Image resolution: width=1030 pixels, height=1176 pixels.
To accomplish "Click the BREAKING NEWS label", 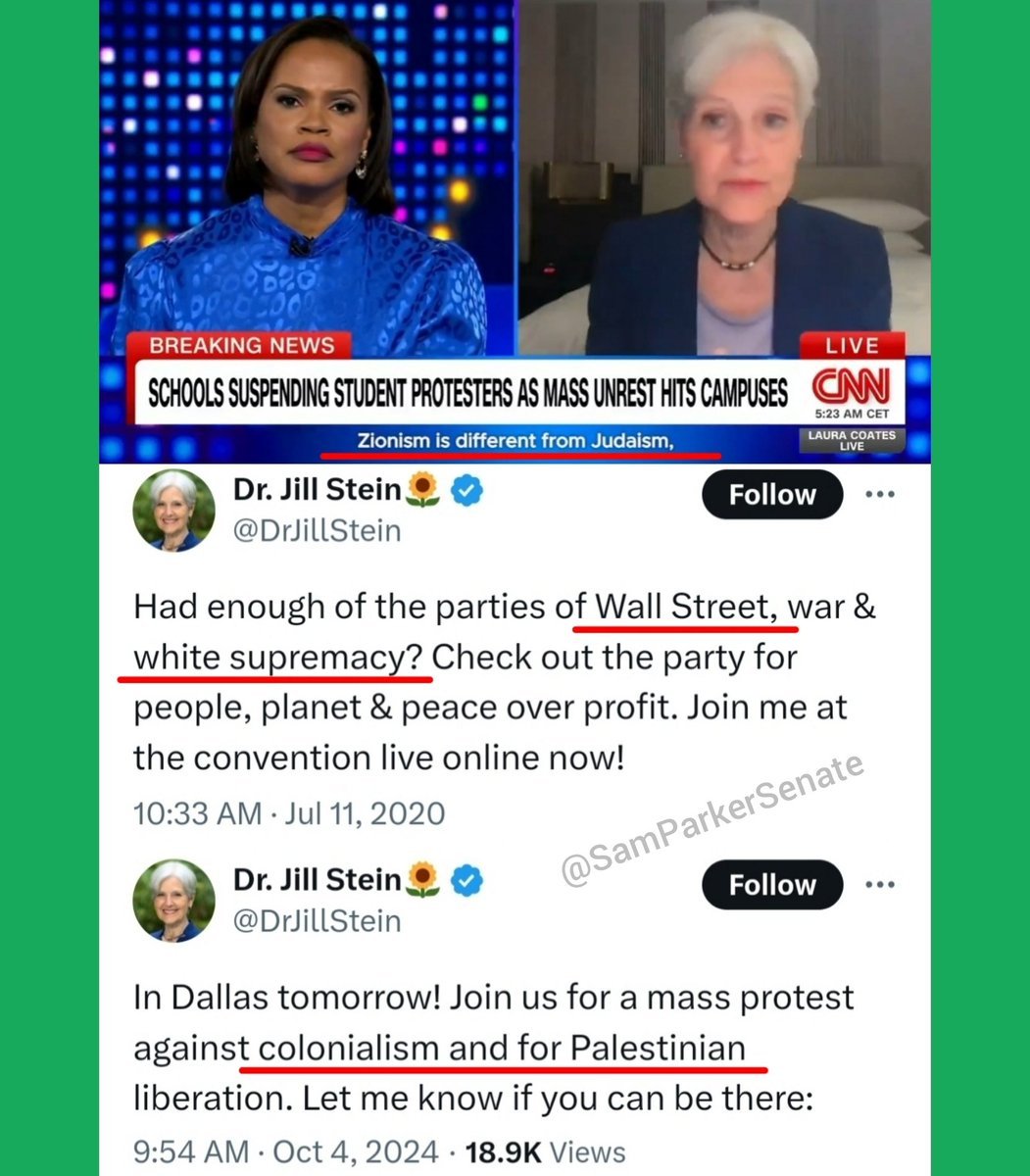I will tap(241, 345).
